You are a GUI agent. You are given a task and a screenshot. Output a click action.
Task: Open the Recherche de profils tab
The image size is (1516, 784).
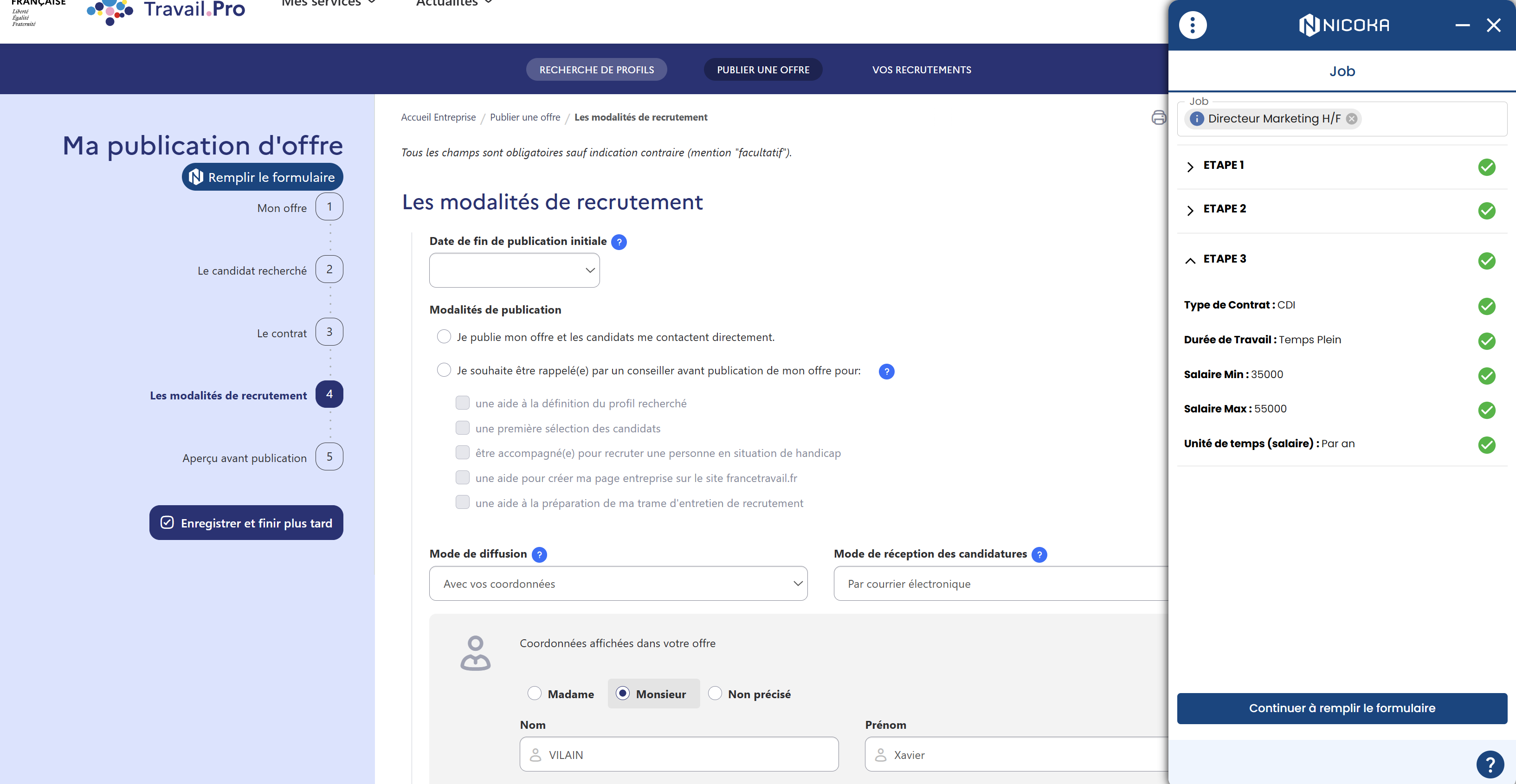(x=596, y=70)
